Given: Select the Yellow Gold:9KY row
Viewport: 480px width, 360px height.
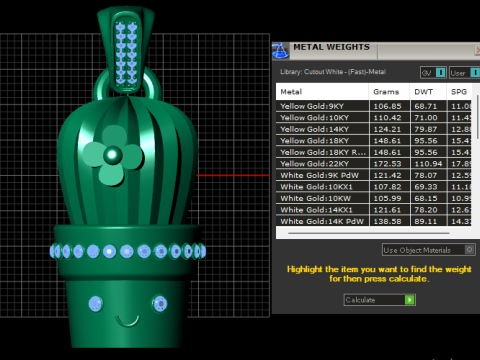Looking at the screenshot, I should (373, 106).
